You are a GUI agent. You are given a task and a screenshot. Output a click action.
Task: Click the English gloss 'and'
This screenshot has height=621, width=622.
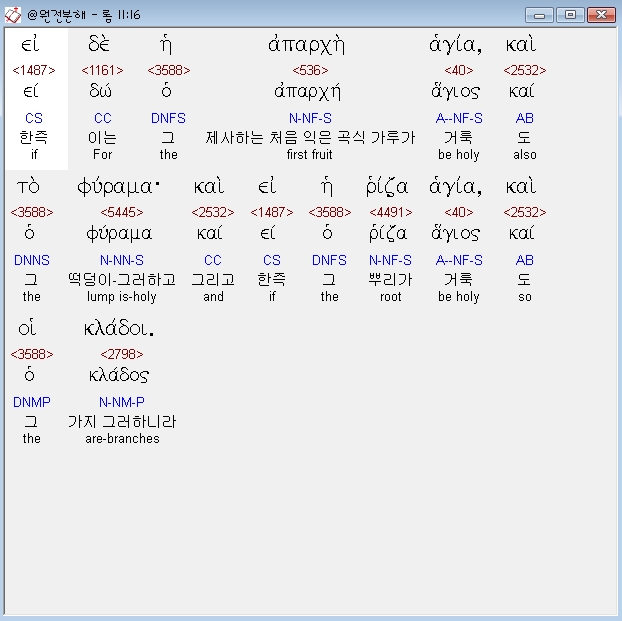[x=213, y=297]
